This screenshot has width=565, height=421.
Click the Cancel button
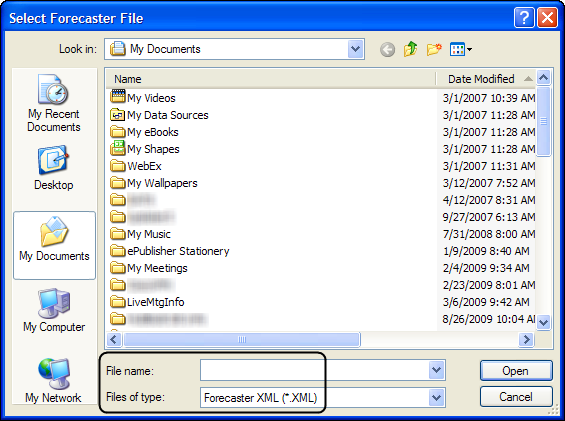[x=516, y=397]
